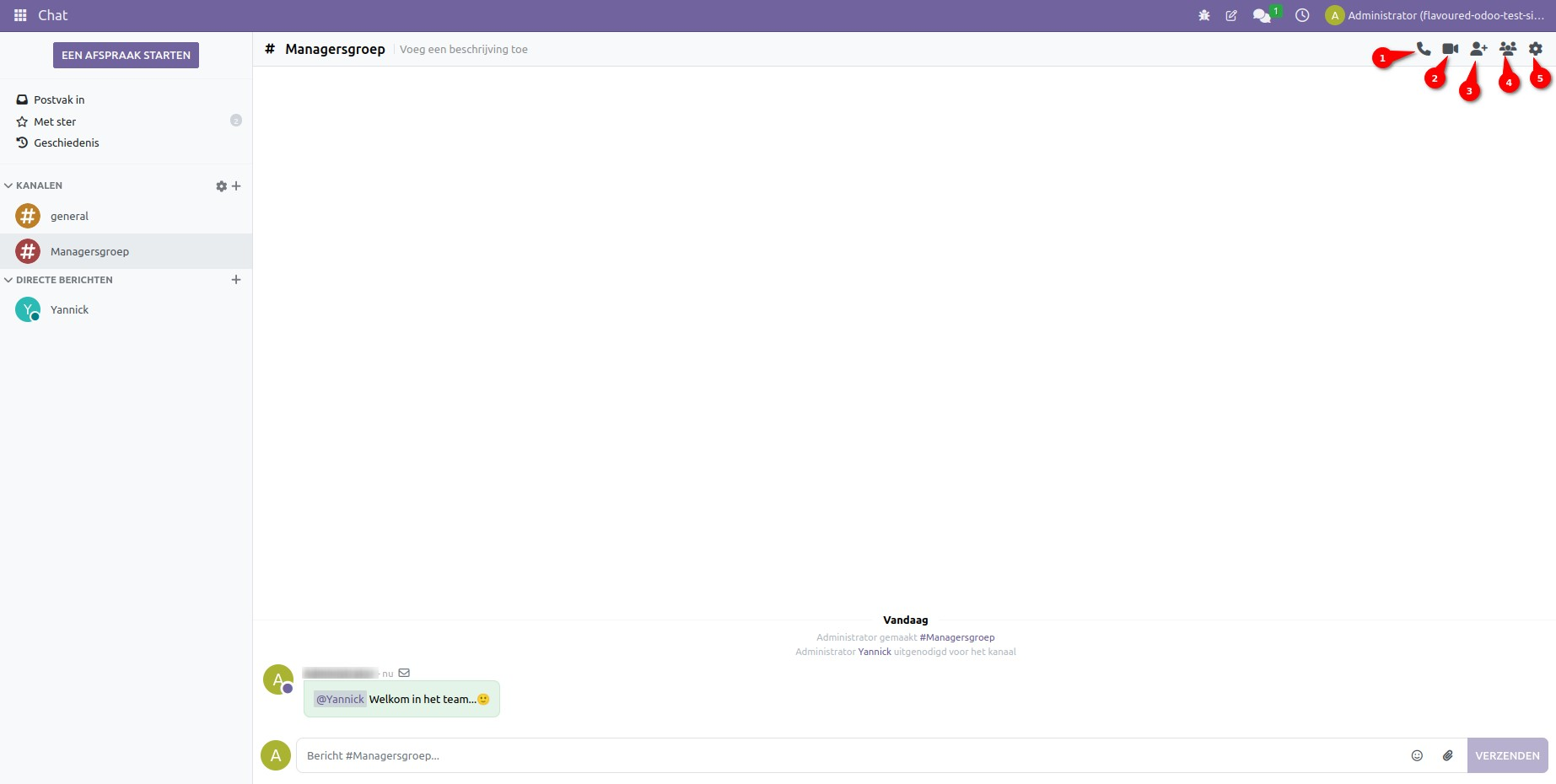
Task: Open the channel settings gear
Action: (x=1536, y=48)
